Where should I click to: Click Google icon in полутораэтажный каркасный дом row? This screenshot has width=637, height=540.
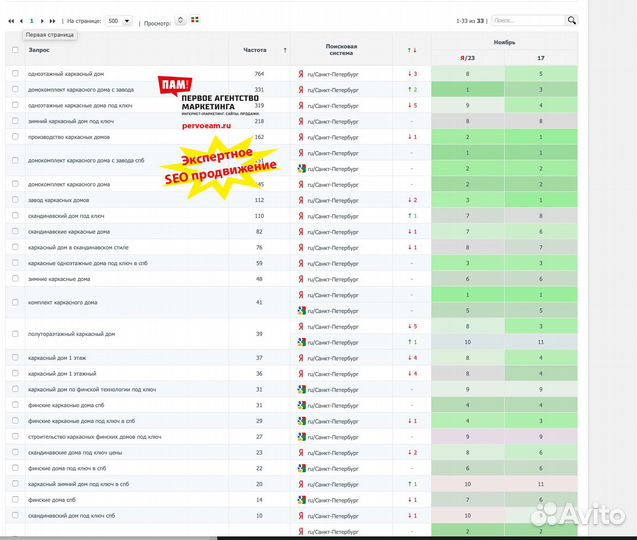[x=301, y=342]
